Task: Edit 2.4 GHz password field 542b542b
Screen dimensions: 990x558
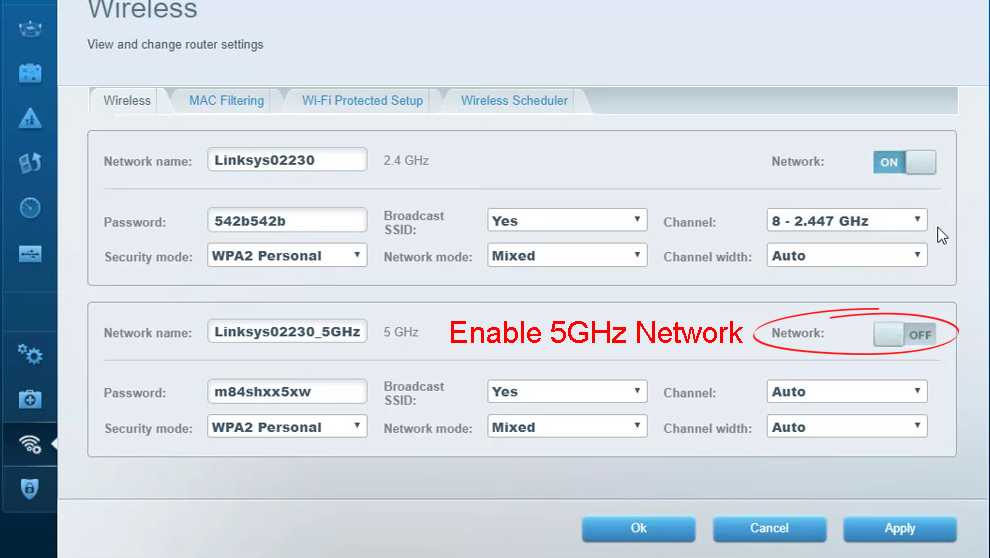Action: click(287, 220)
